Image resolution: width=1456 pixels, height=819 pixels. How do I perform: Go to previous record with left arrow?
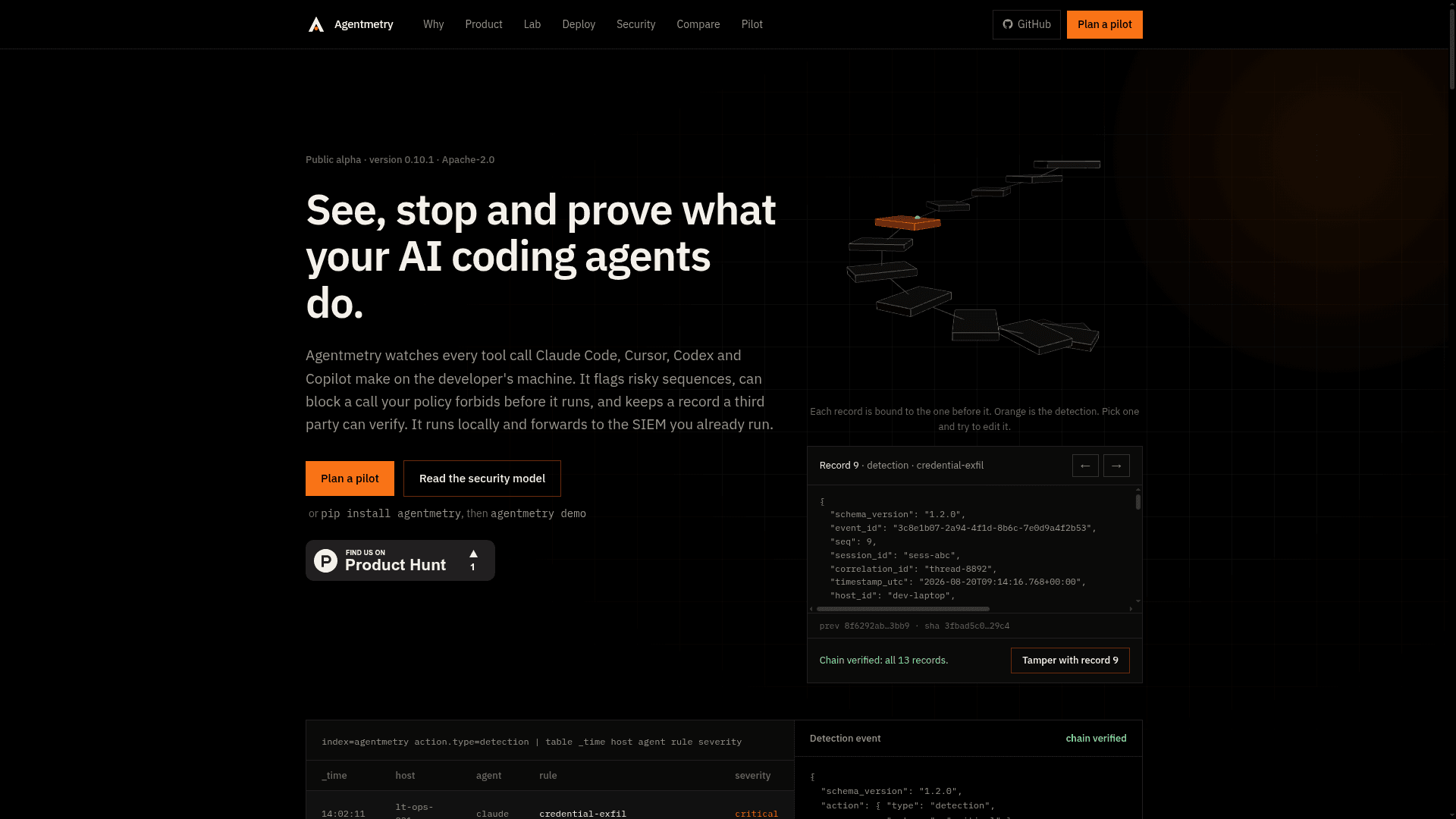pos(1085,466)
